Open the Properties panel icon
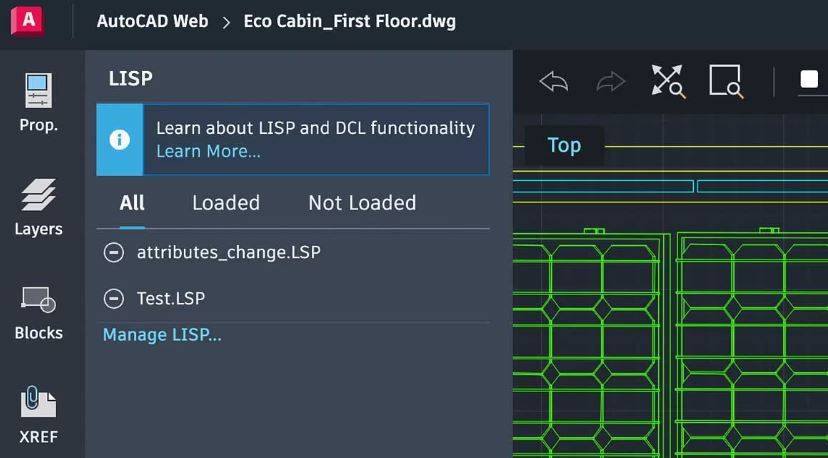The height and width of the screenshot is (458, 828). pos(39,91)
